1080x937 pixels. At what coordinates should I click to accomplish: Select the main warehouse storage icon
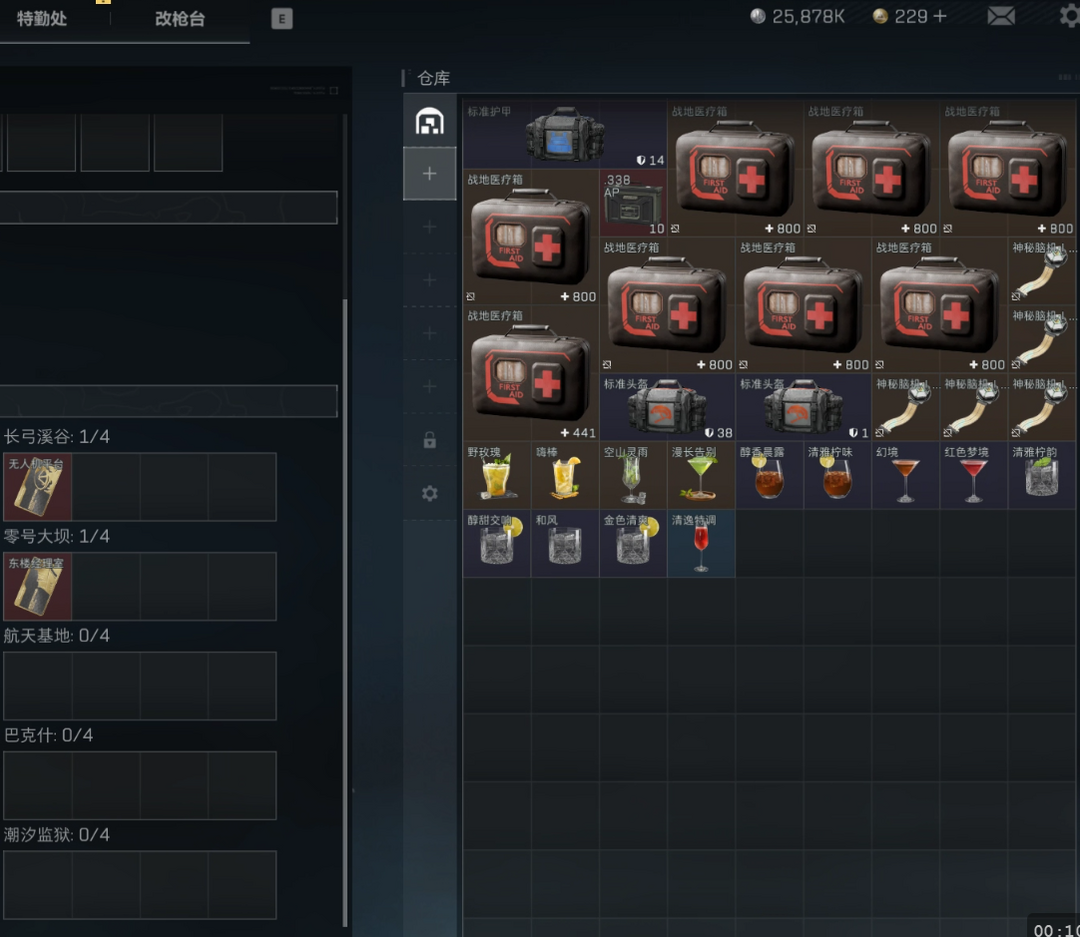pos(430,121)
